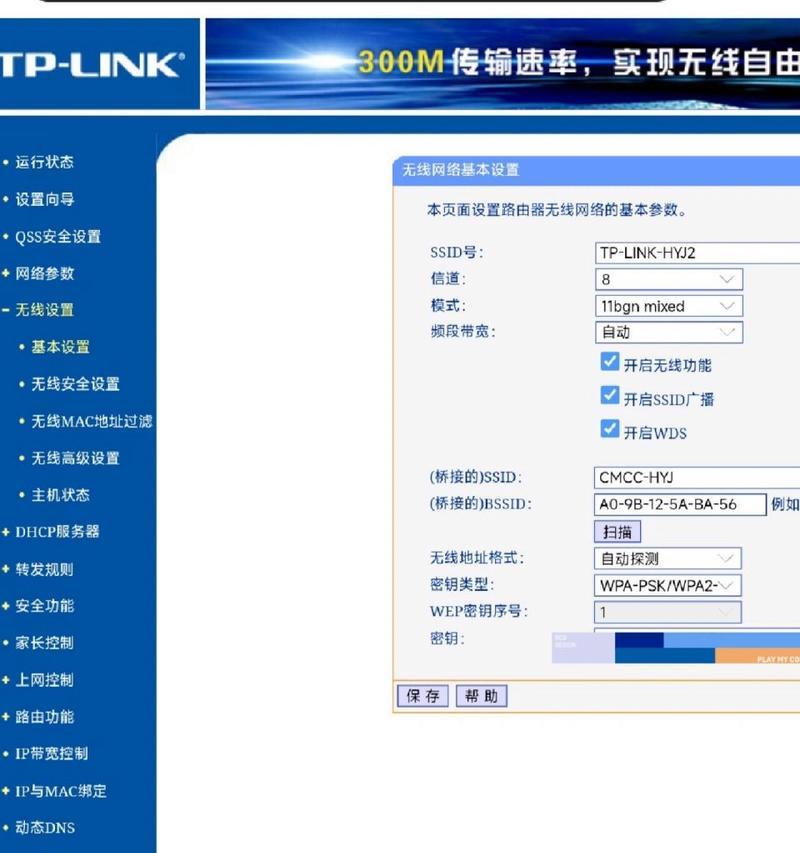Click the 扫描 scan button

coord(617,532)
